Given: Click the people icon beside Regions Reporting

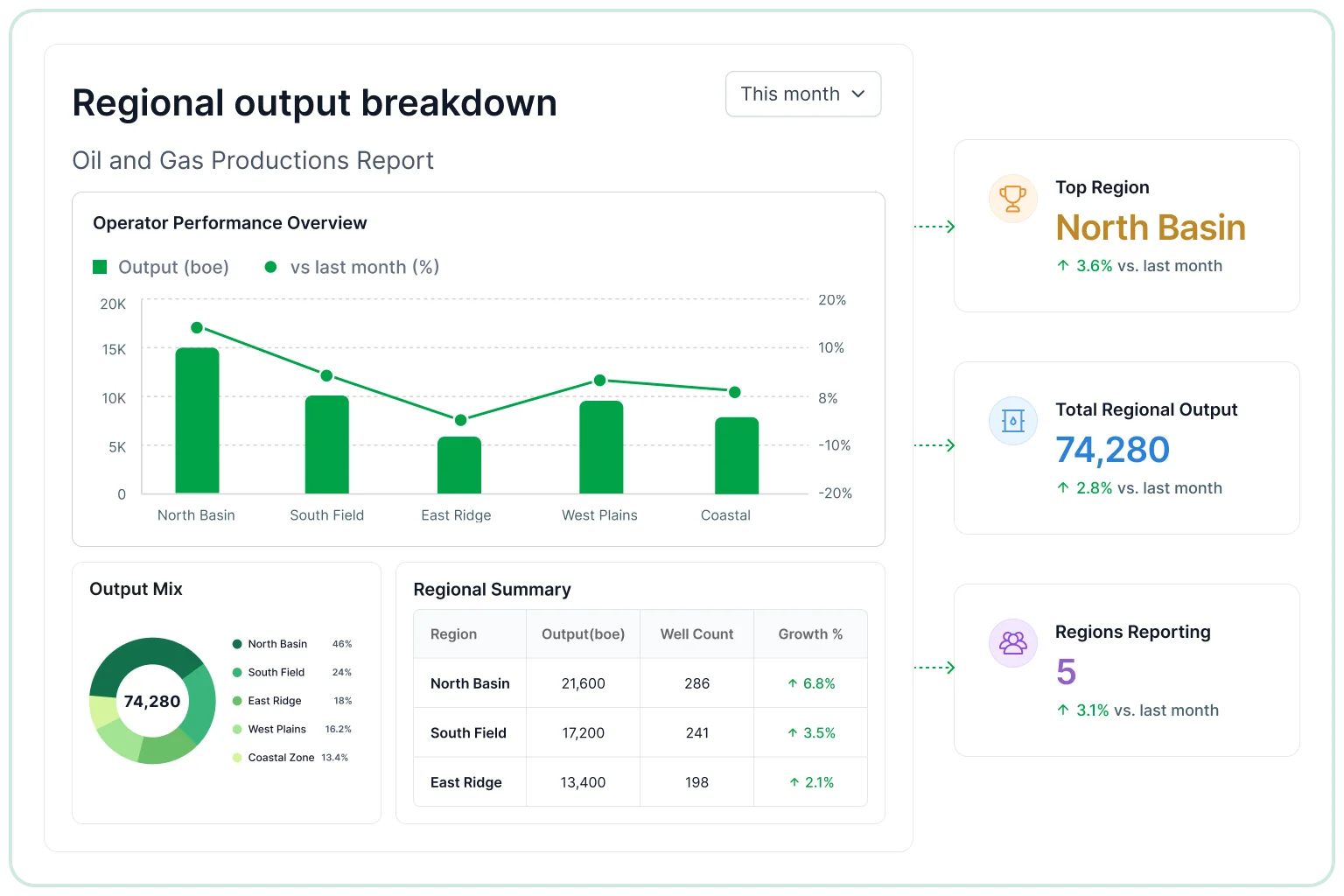Looking at the screenshot, I should (x=1012, y=643).
